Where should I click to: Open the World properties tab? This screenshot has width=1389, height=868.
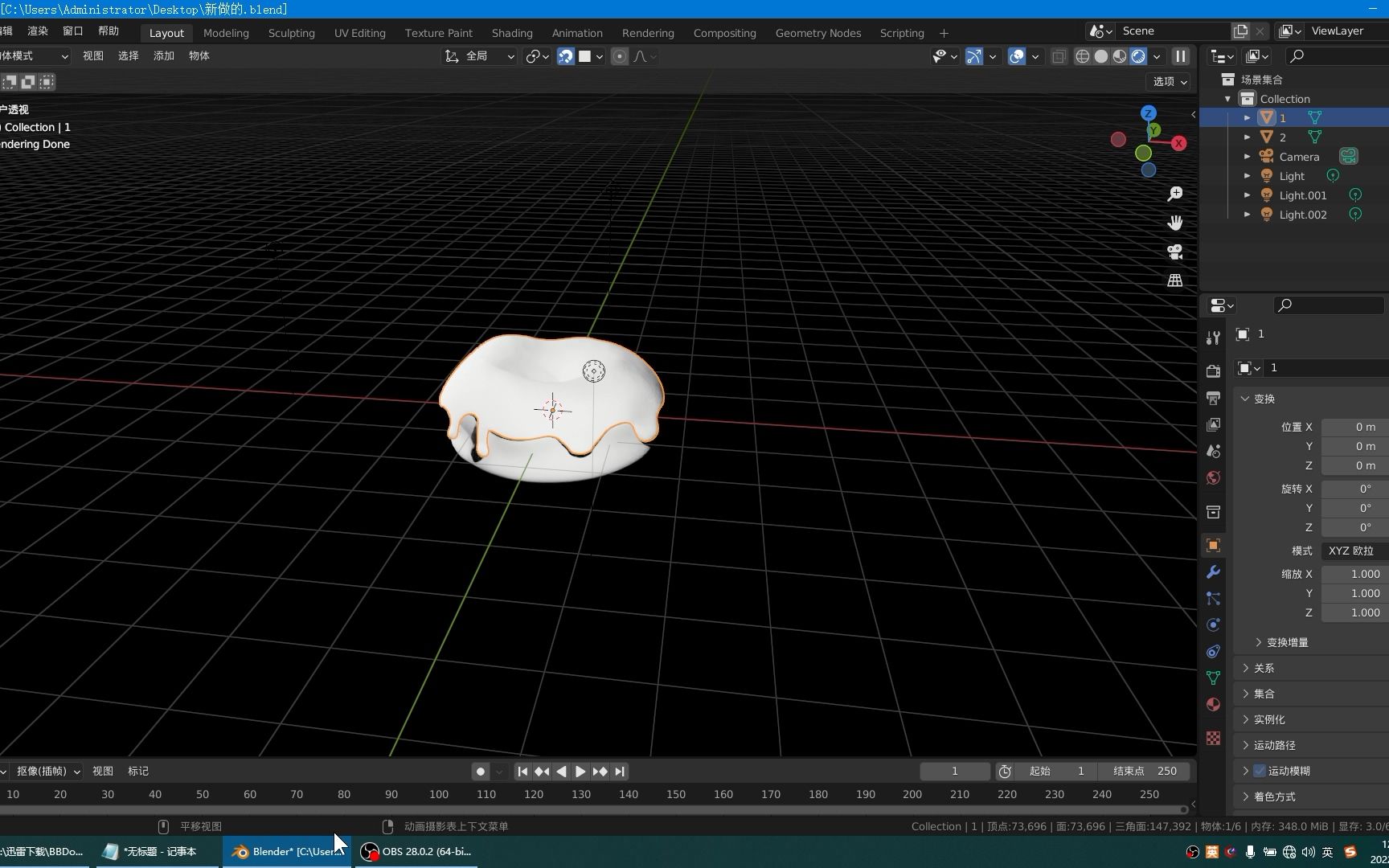point(1213,477)
